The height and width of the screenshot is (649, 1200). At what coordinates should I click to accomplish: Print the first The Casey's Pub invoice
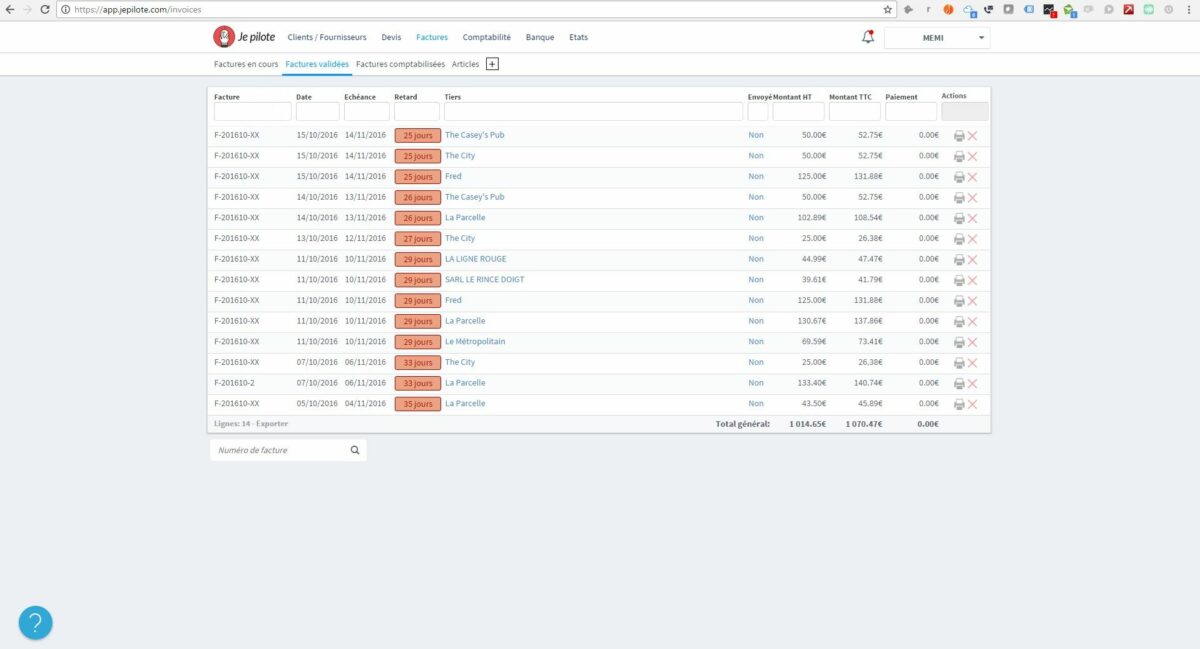coord(959,136)
